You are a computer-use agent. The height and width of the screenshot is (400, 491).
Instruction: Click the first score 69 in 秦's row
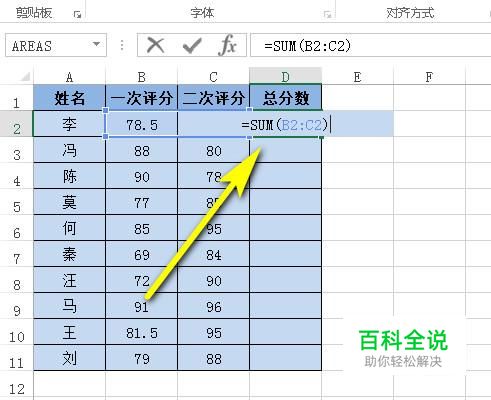click(x=142, y=254)
